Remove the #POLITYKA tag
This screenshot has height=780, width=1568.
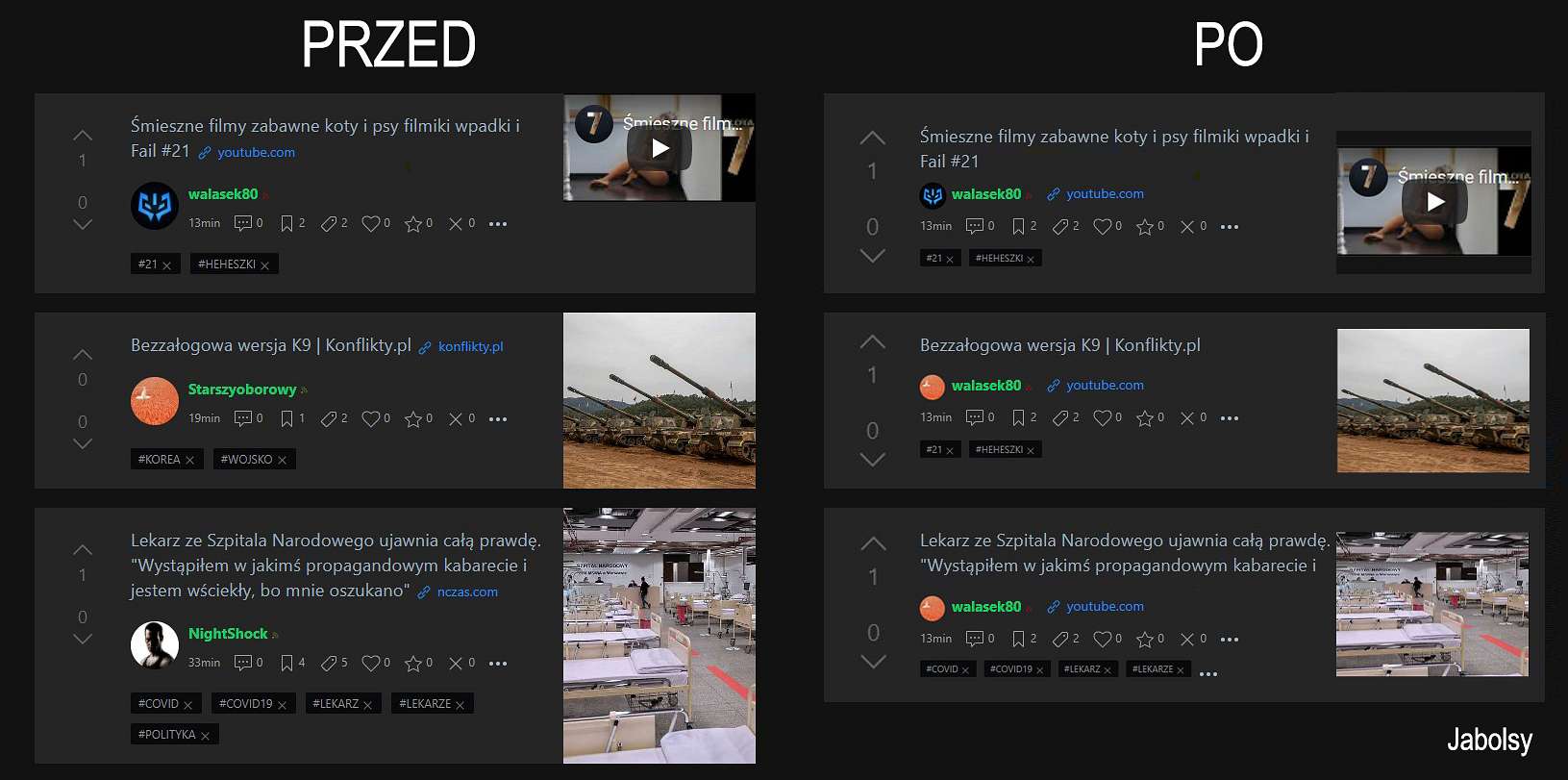[x=205, y=736]
